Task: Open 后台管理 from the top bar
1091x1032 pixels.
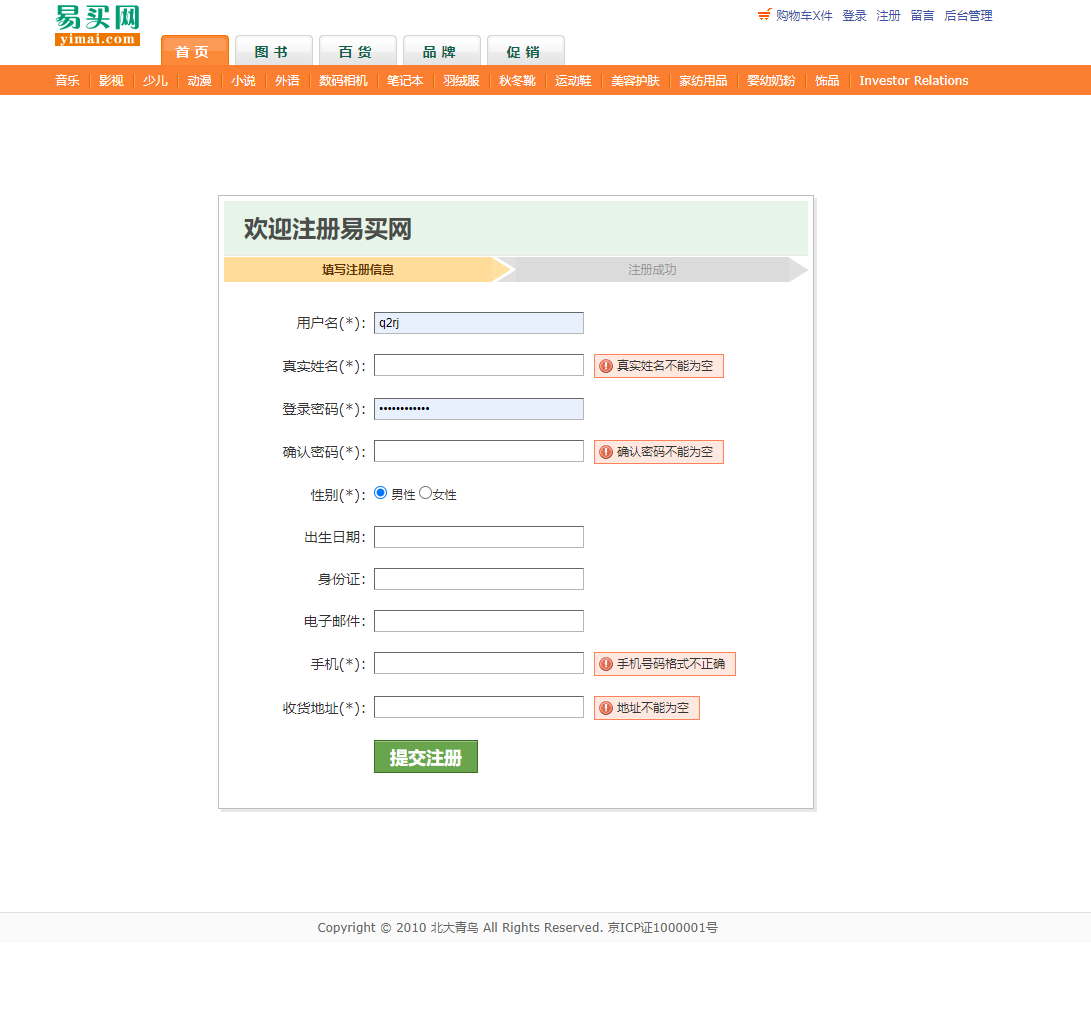Action: coord(967,15)
